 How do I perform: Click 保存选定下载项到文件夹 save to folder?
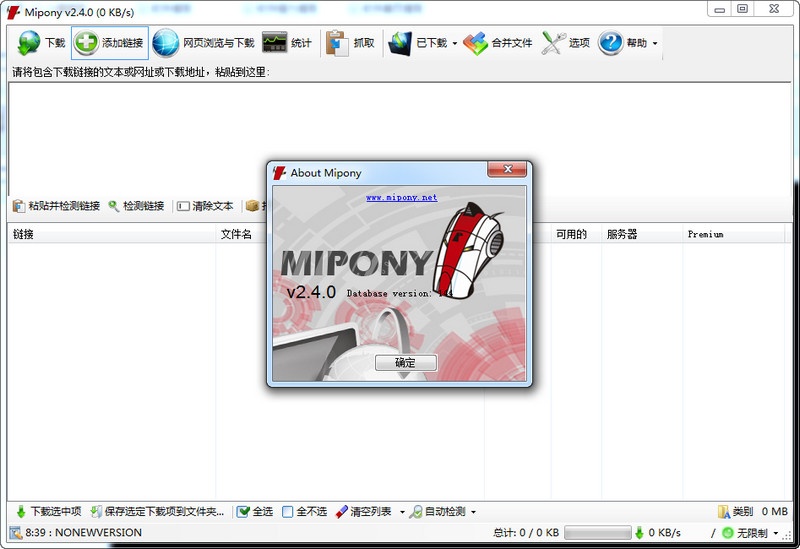click(157, 511)
